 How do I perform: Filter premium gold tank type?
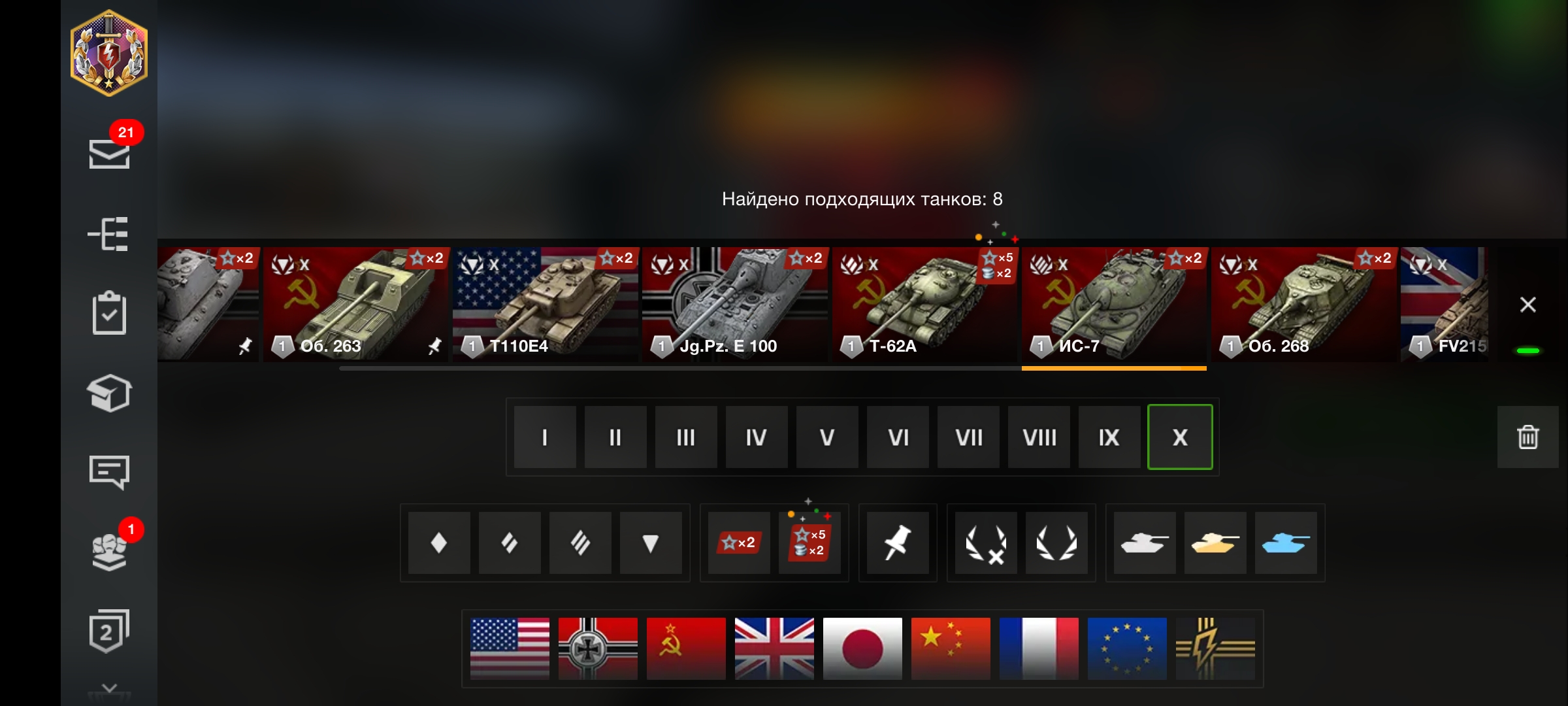(1215, 543)
